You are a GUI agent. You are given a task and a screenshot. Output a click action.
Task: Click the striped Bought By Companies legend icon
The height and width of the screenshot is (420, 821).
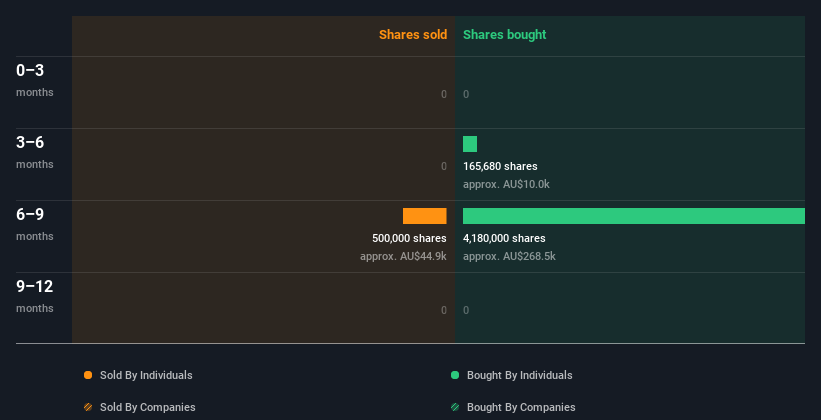[x=455, y=407]
